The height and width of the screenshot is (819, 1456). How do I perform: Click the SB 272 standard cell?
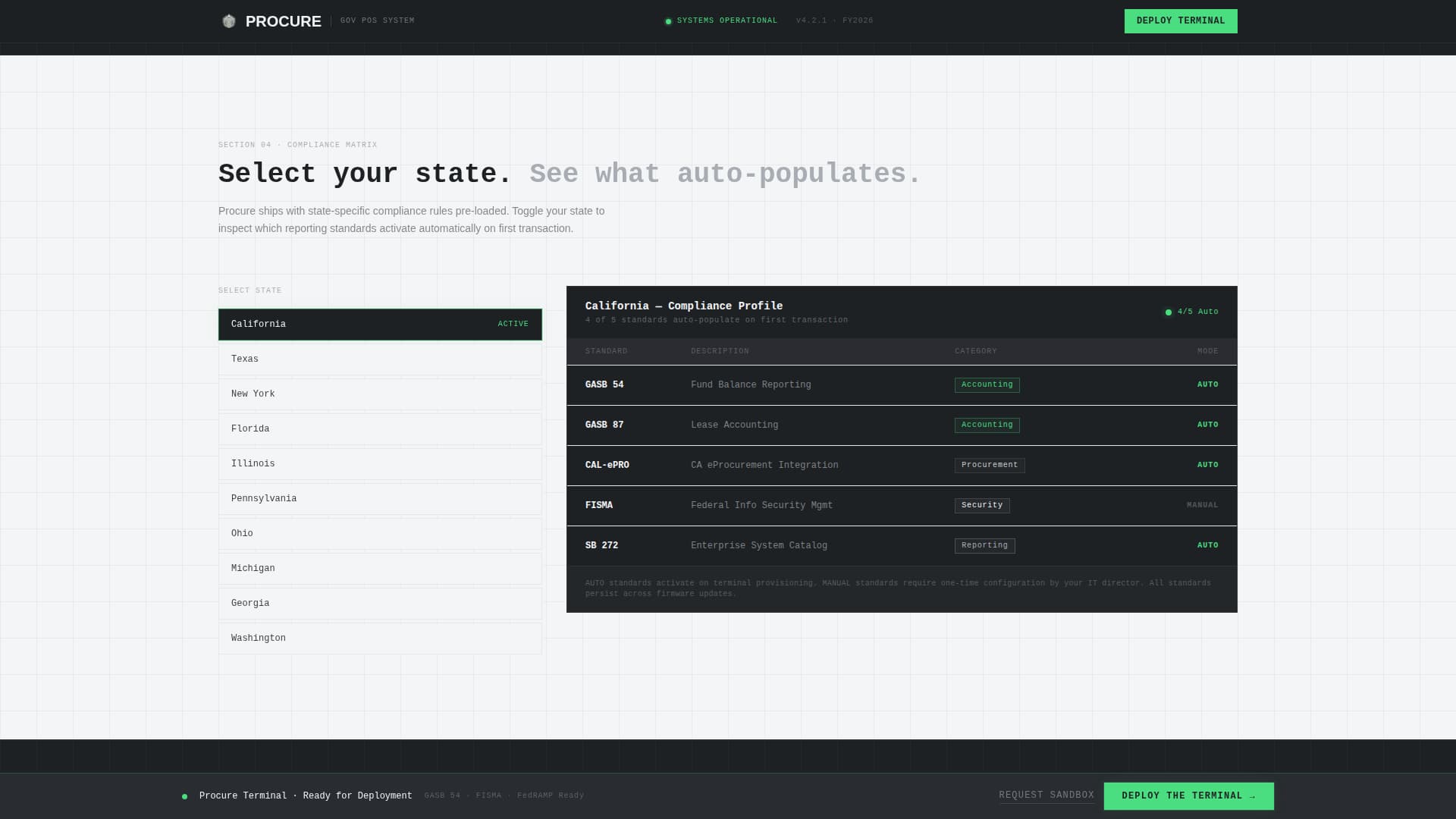coord(601,546)
